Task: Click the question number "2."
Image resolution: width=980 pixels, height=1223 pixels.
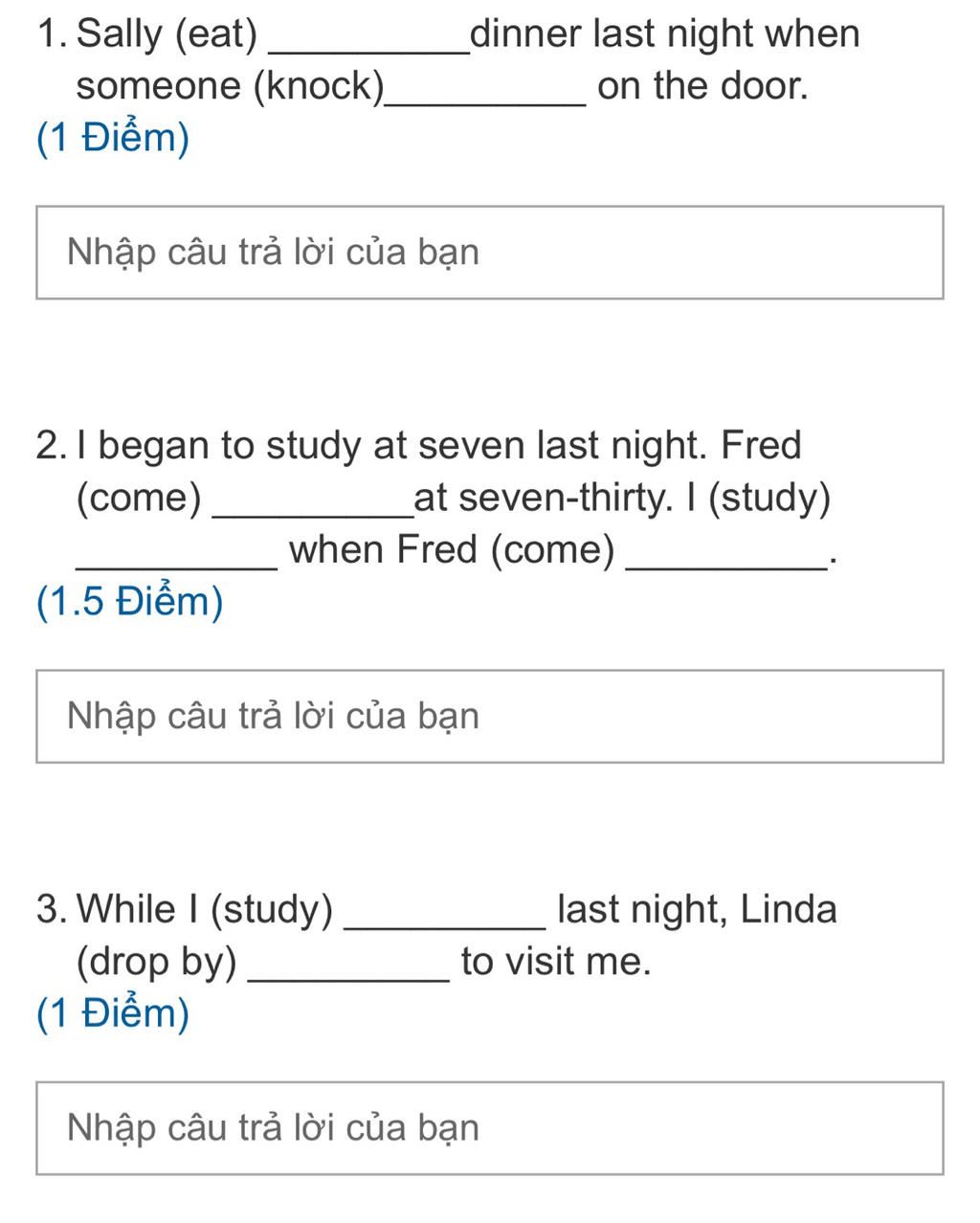Action: pos(52,446)
